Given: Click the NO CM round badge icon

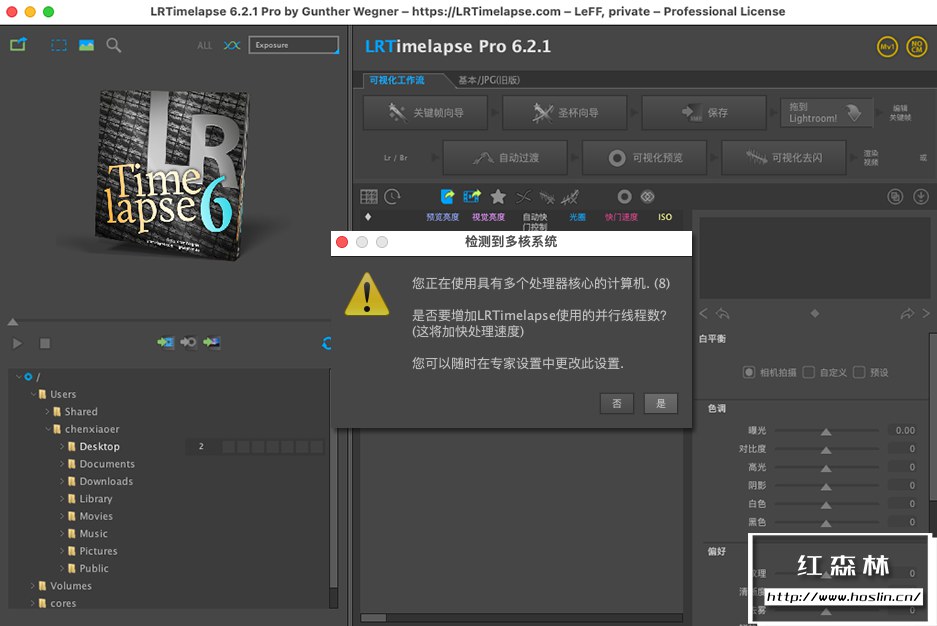Looking at the screenshot, I should pyautogui.click(x=916, y=47).
